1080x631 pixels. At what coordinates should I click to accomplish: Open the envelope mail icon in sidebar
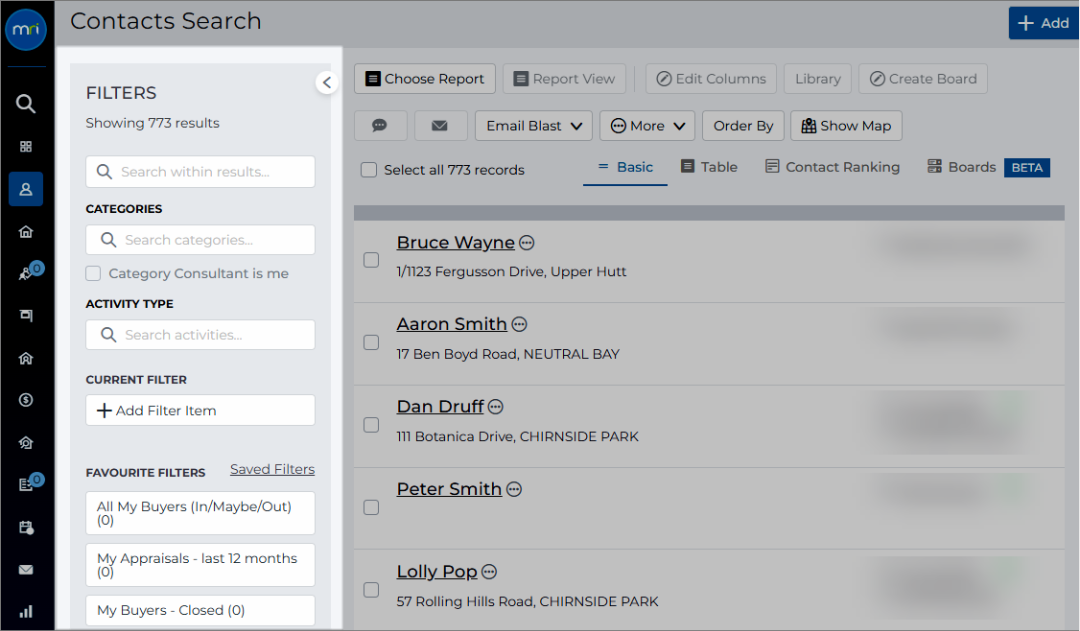pyautogui.click(x=26, y=570)
